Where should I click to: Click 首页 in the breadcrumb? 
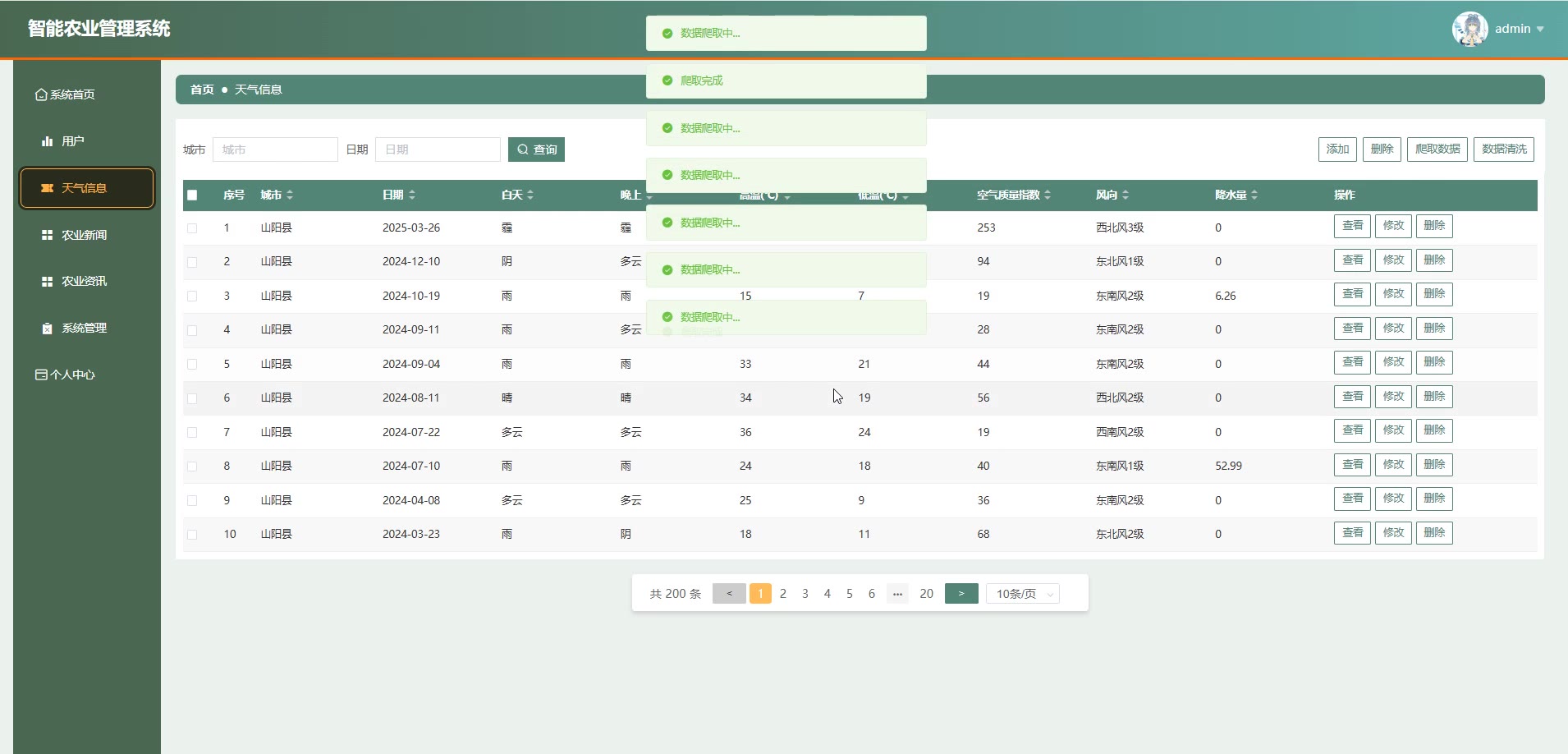click(x=202, y=90)
